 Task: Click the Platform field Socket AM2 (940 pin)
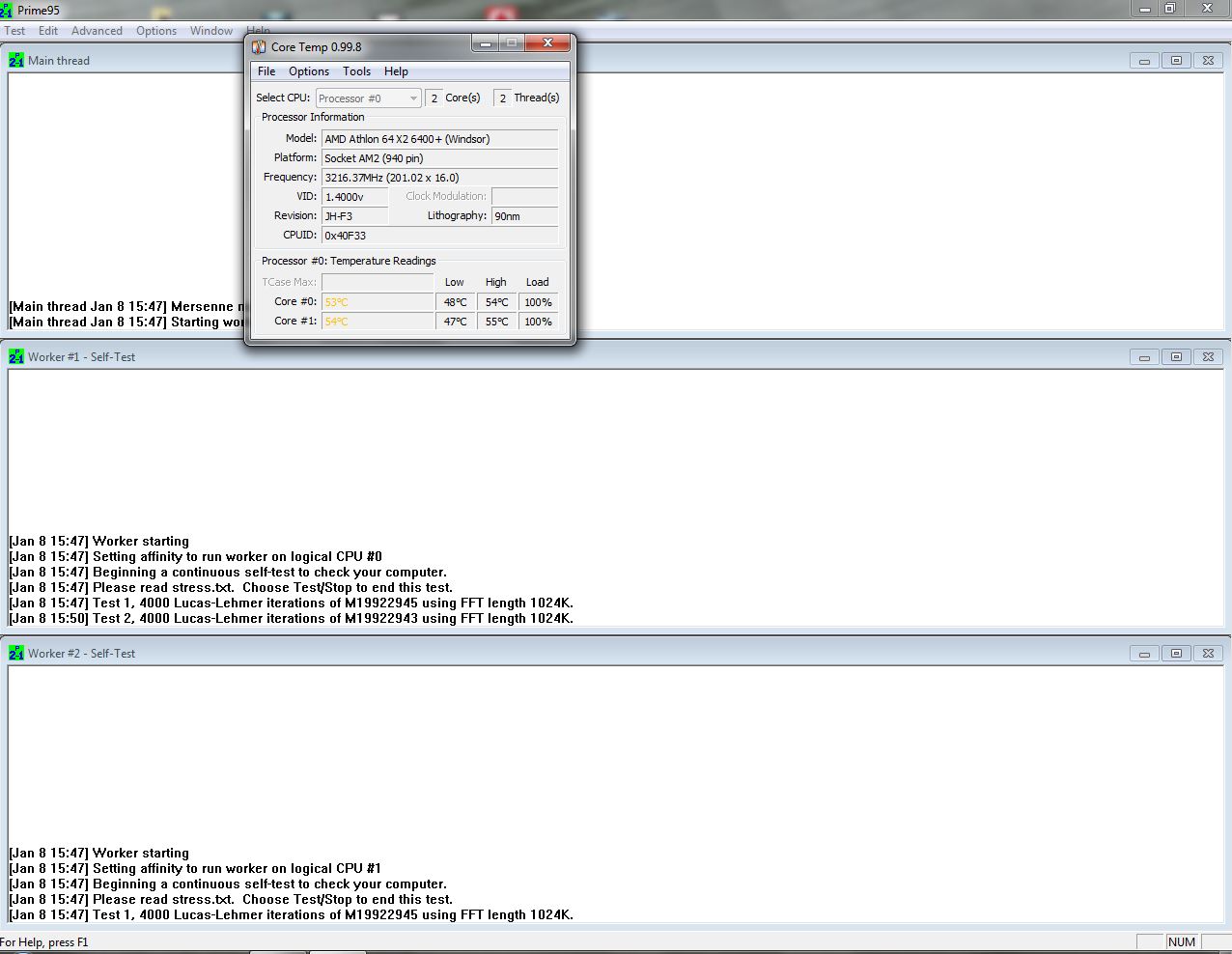(439, 158)
